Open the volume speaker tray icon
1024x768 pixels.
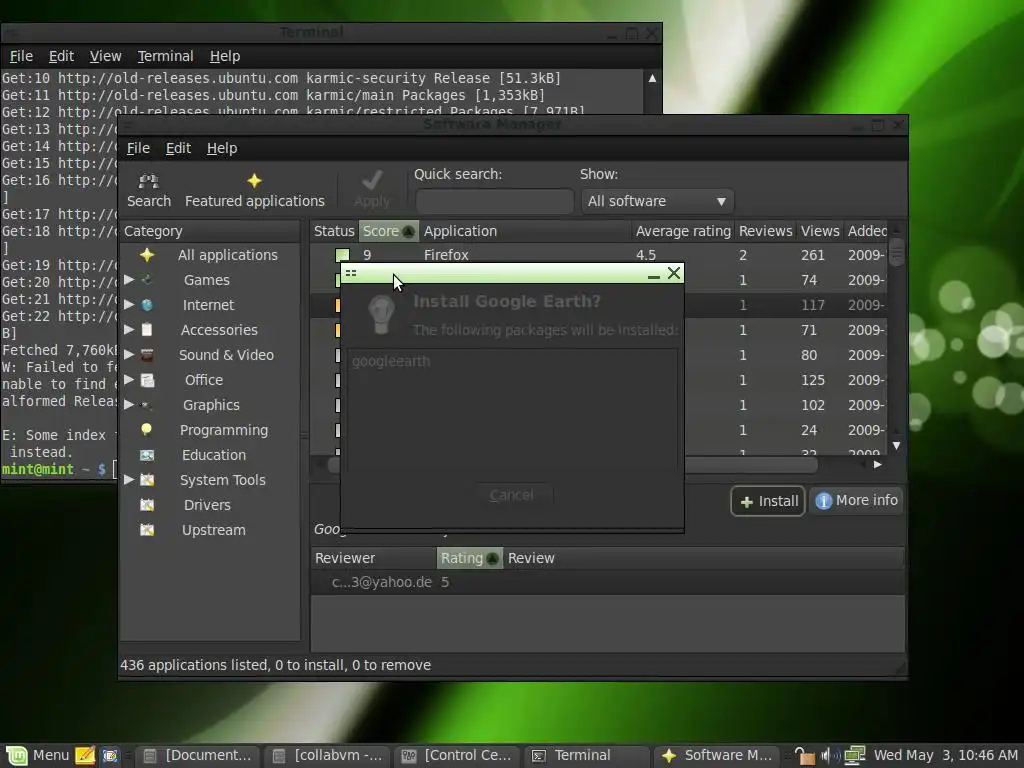click(829, 756)
